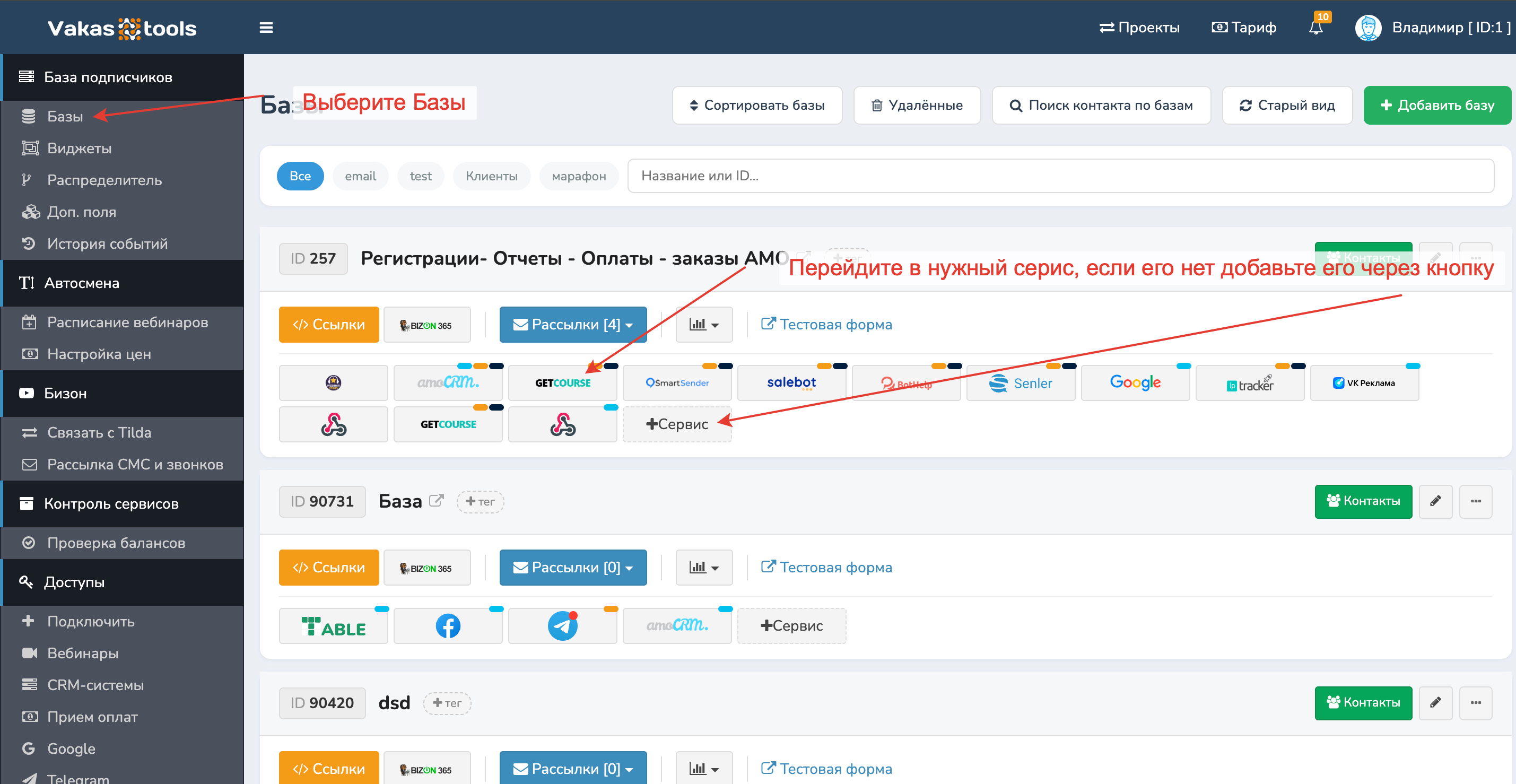Viewport: 1516px width, 784px height.
Task: Go to Проверка балансов sidebar item
Action: pyautogui.click(x=116, y=543)
